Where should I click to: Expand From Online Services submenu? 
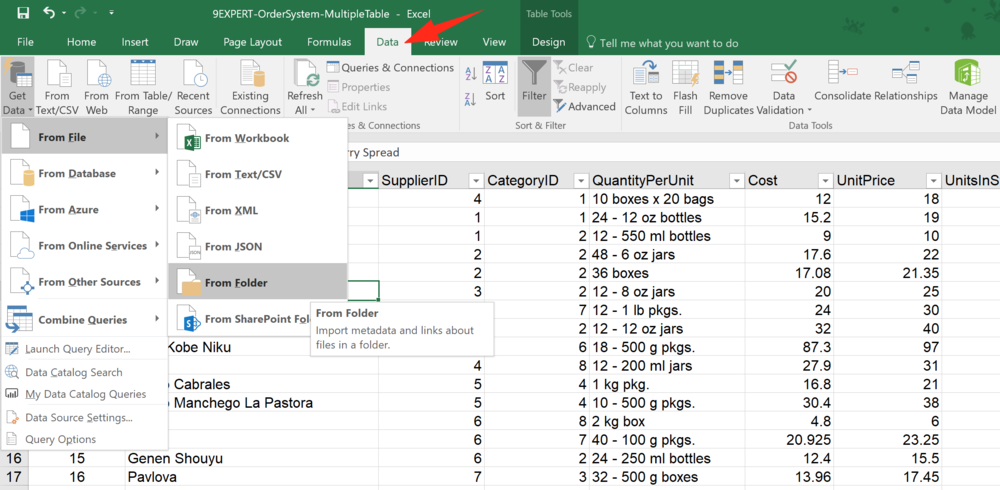pyautogui.click(x=84, y=246)
